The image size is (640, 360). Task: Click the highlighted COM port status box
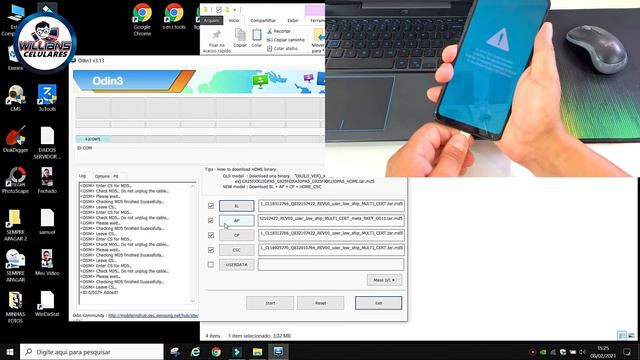[93, 139]
